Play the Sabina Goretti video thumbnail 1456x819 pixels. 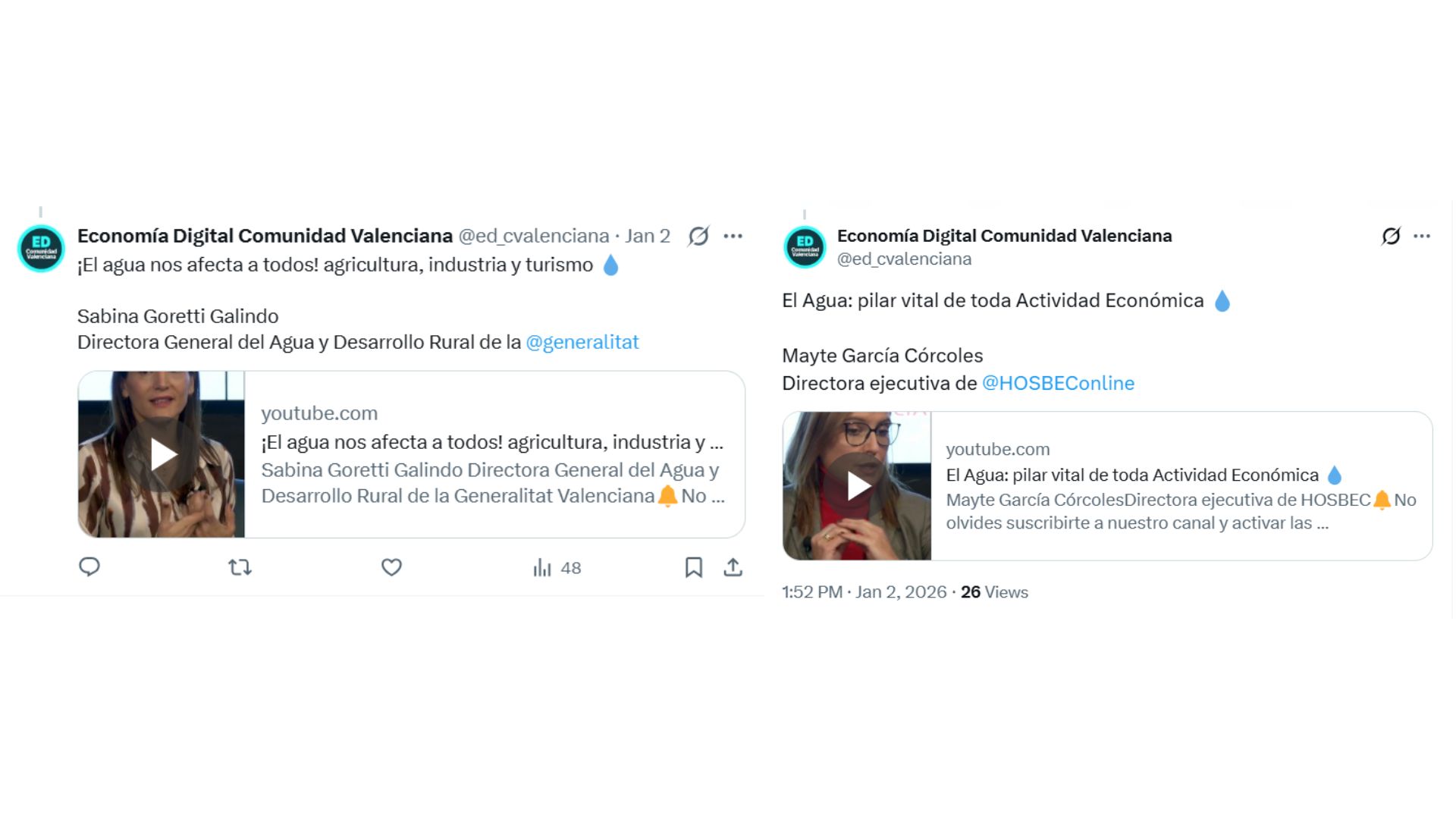[x=162, y=454]
